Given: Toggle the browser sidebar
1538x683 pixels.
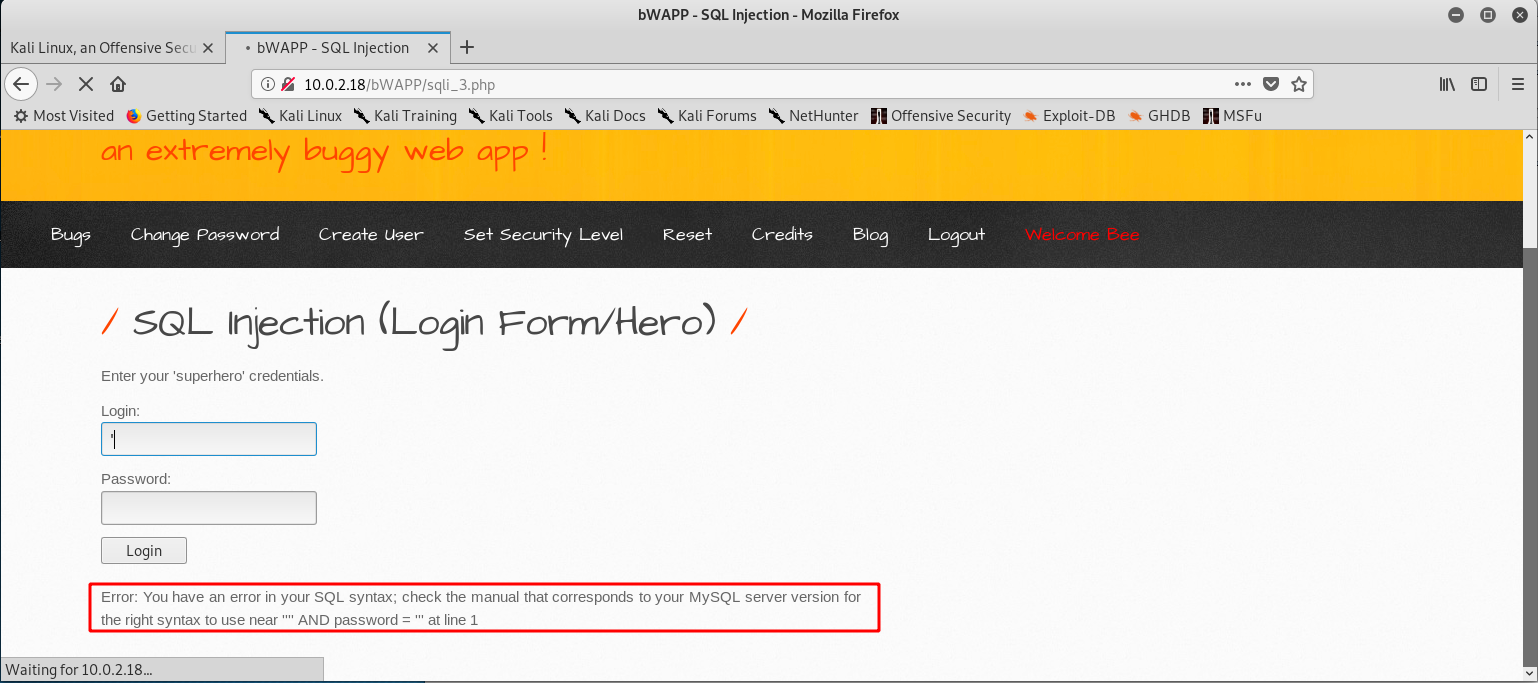Looking at the screenshot, I should click(x=1479, y=84).
